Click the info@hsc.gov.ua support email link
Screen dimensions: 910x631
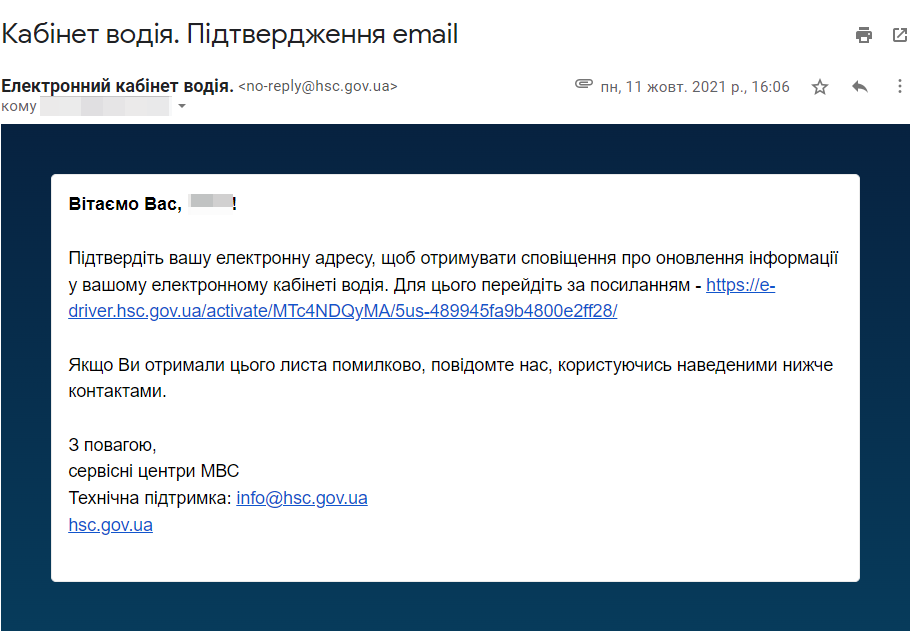click(302, 498)
